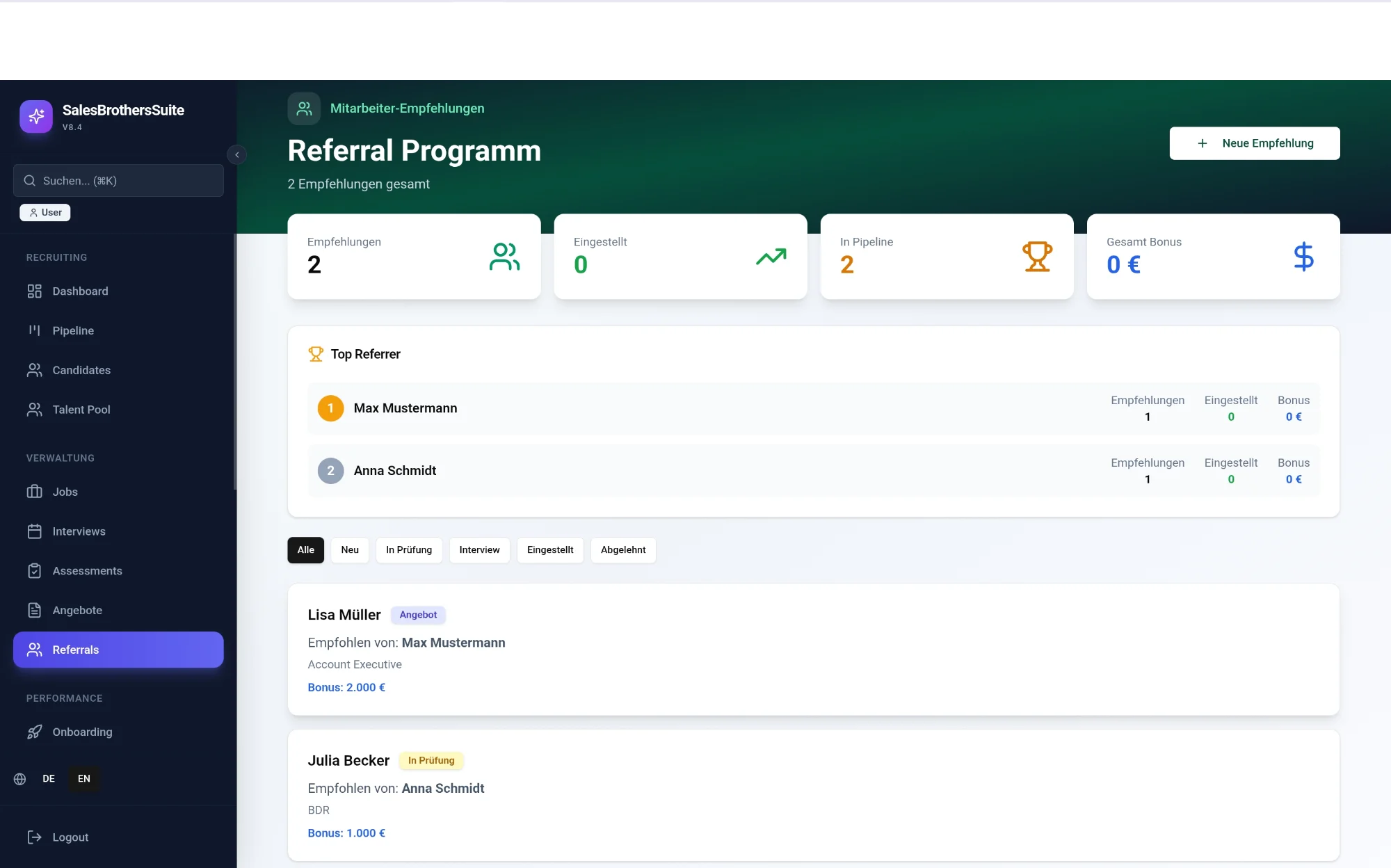This screenshot has height=868, width=1391.
Task: Click the Suchen search field
Action: coord(118,181)
